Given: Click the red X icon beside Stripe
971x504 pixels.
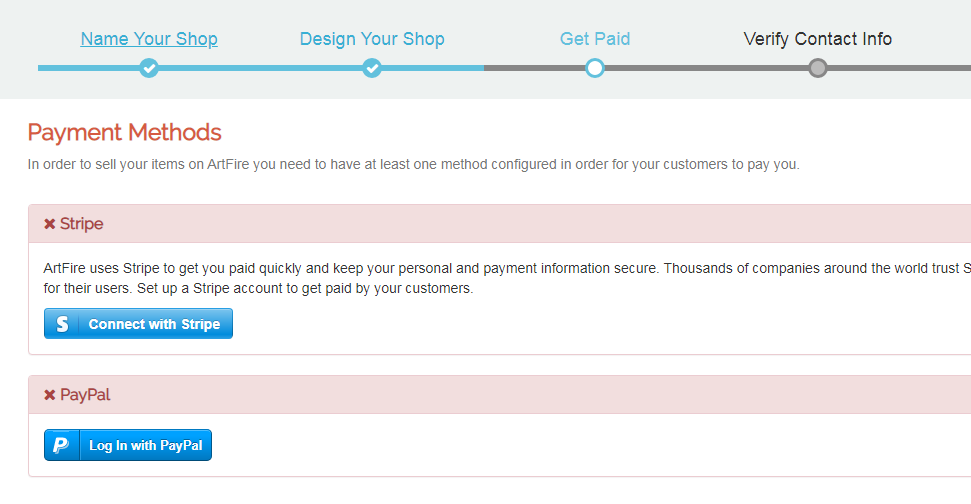Looking at the screenshot, I should [x=50, y=224].
